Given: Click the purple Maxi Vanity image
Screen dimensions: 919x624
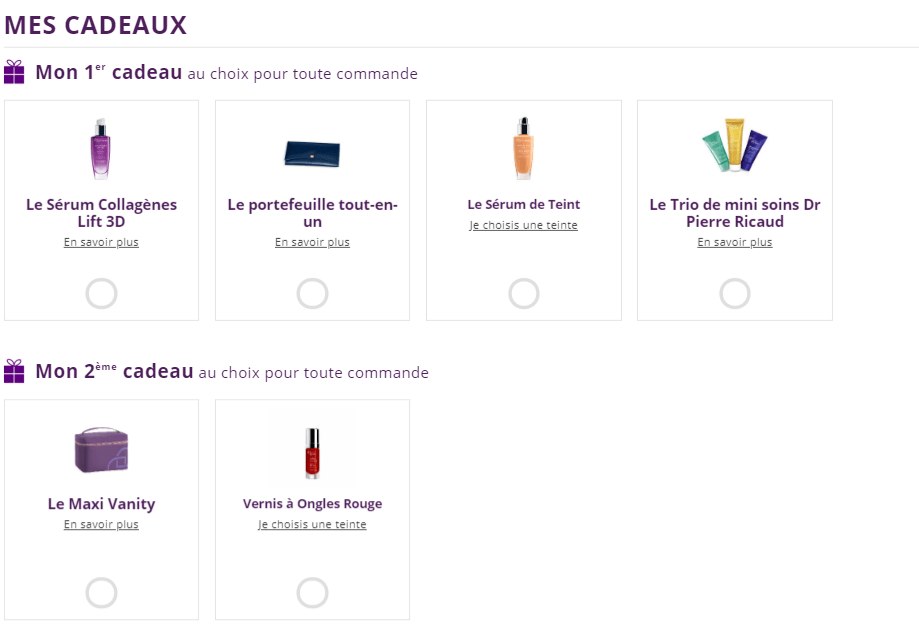Looking at the screenshot, I should [x=101, y=450].
